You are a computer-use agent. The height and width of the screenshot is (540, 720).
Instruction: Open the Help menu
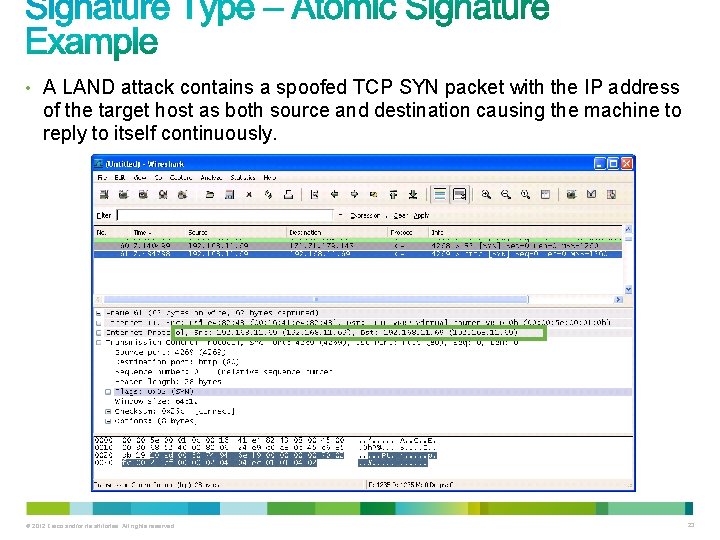click(x=270, y=178)
